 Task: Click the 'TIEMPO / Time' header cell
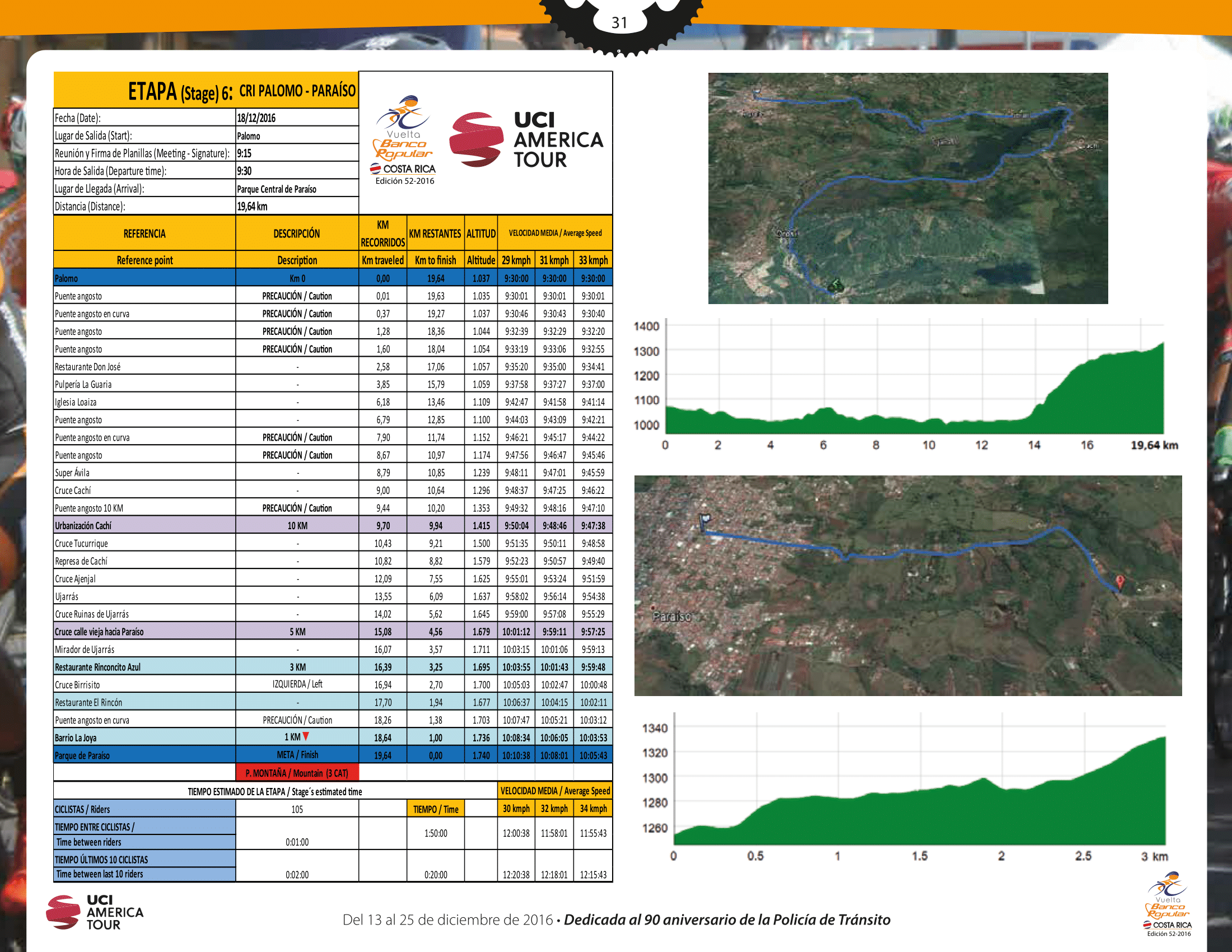click(436, 809)
